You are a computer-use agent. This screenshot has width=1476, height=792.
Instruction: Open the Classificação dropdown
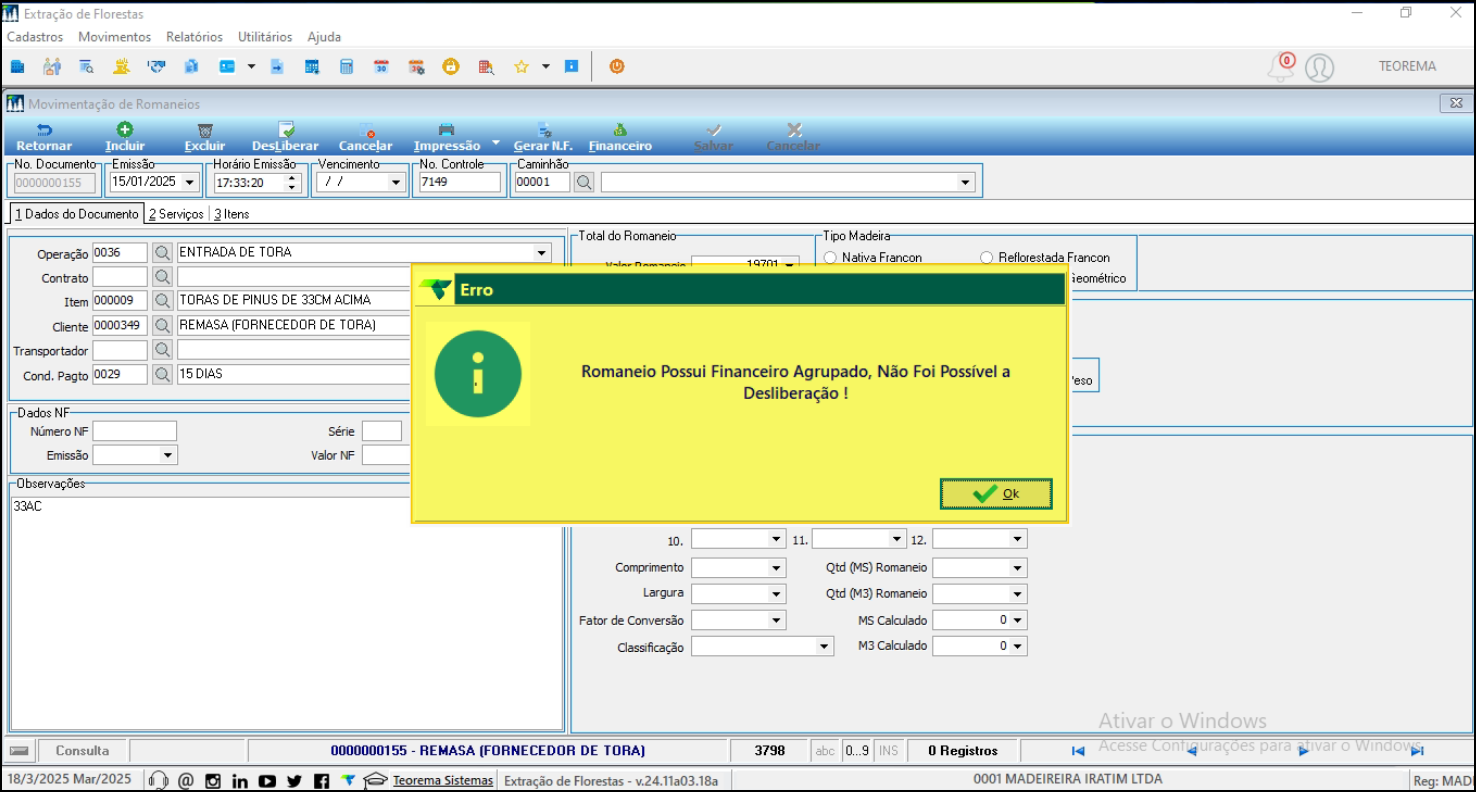(825, 646)
